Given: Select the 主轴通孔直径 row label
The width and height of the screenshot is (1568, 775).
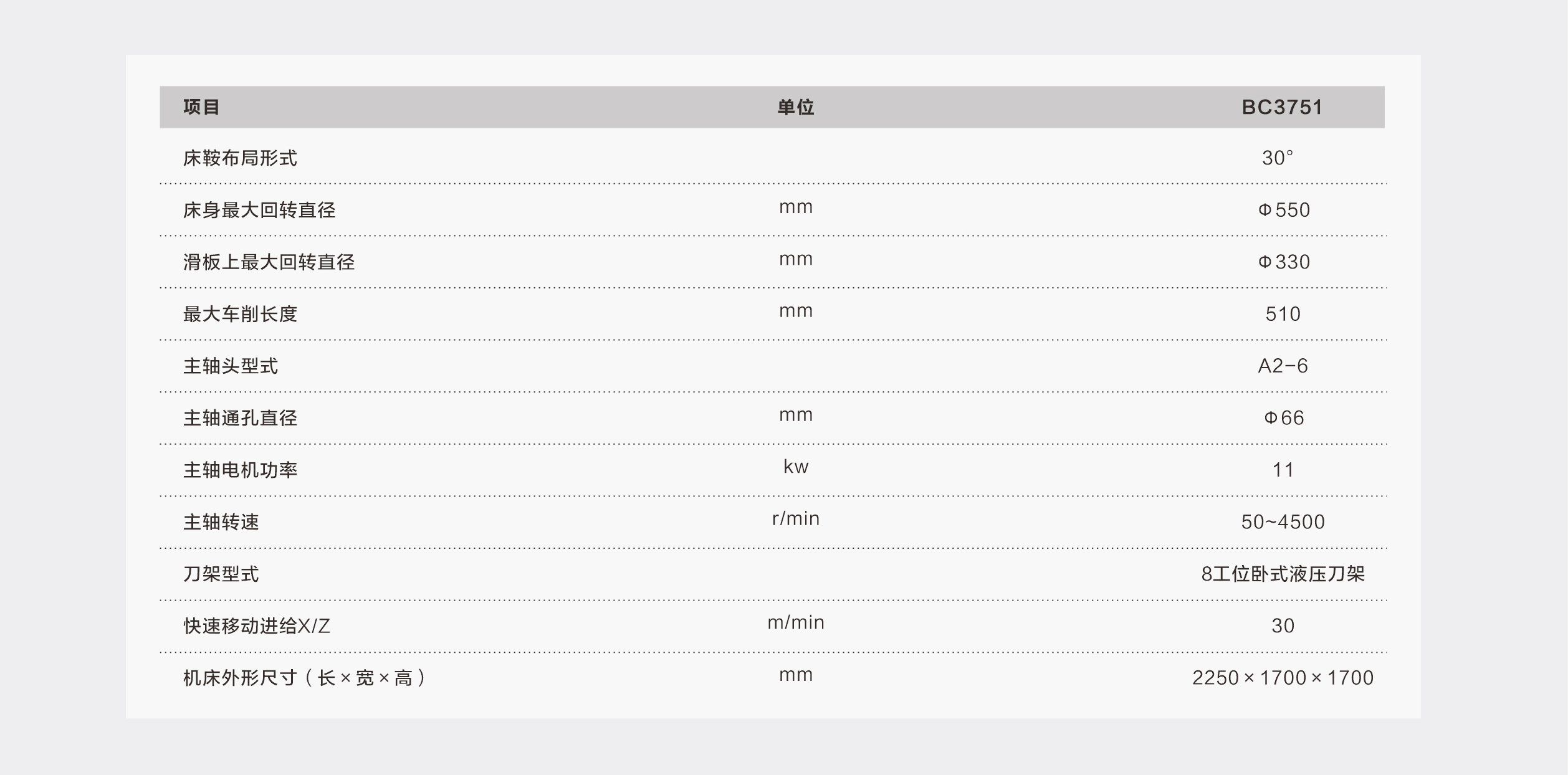Looking at the screenshot, I should 240,418.
